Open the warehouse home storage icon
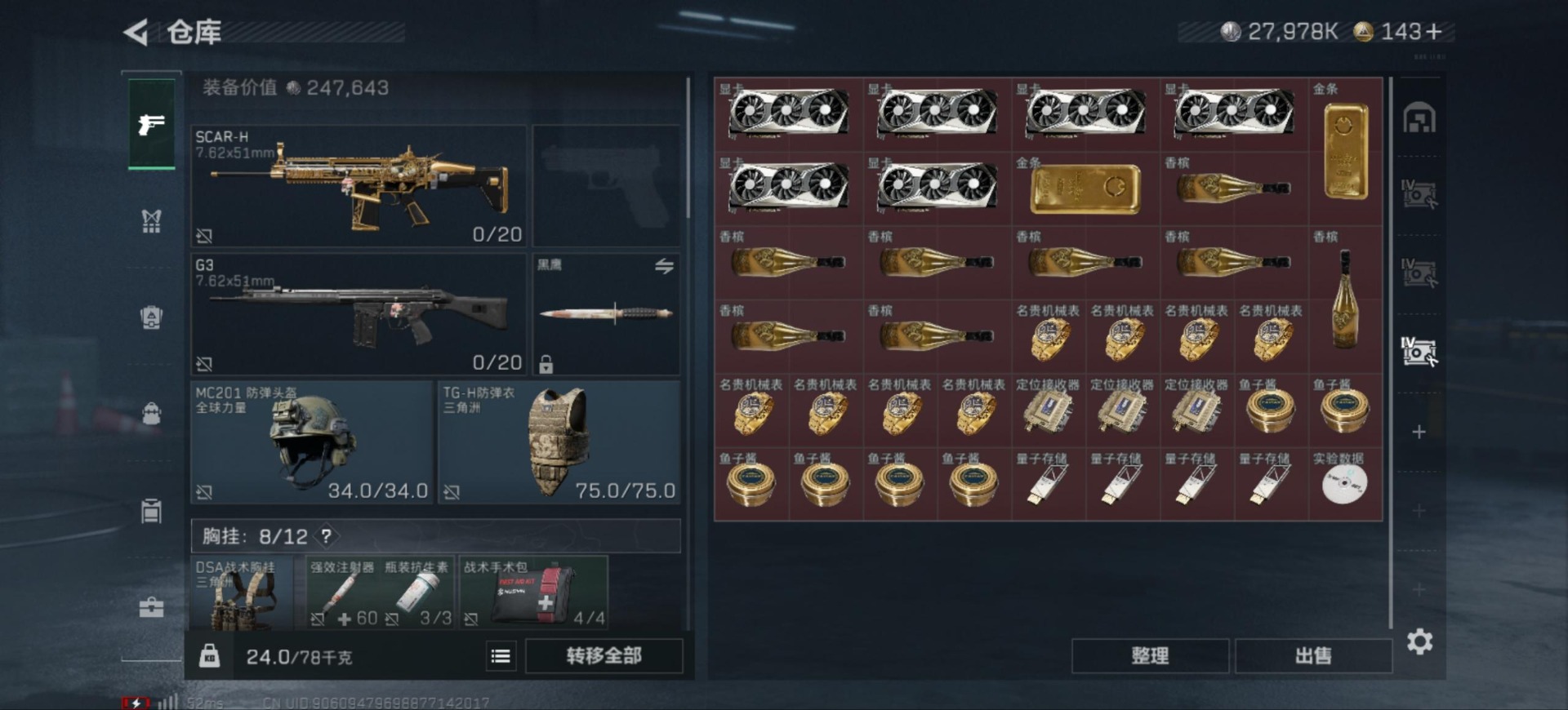Viewport: 1568px width, 710px height. [1419, 119]
